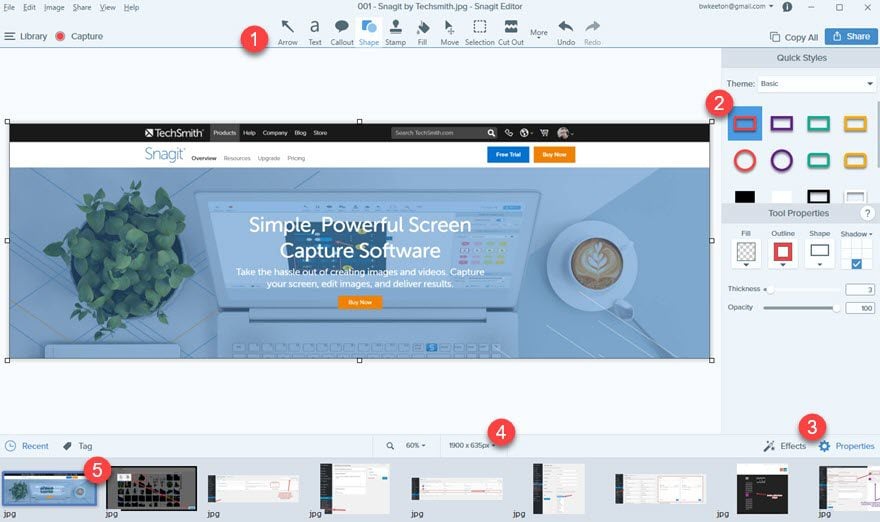Viewport: 880px width, 522px height.
Task: Show Recent captures
Action: (27, 446)
